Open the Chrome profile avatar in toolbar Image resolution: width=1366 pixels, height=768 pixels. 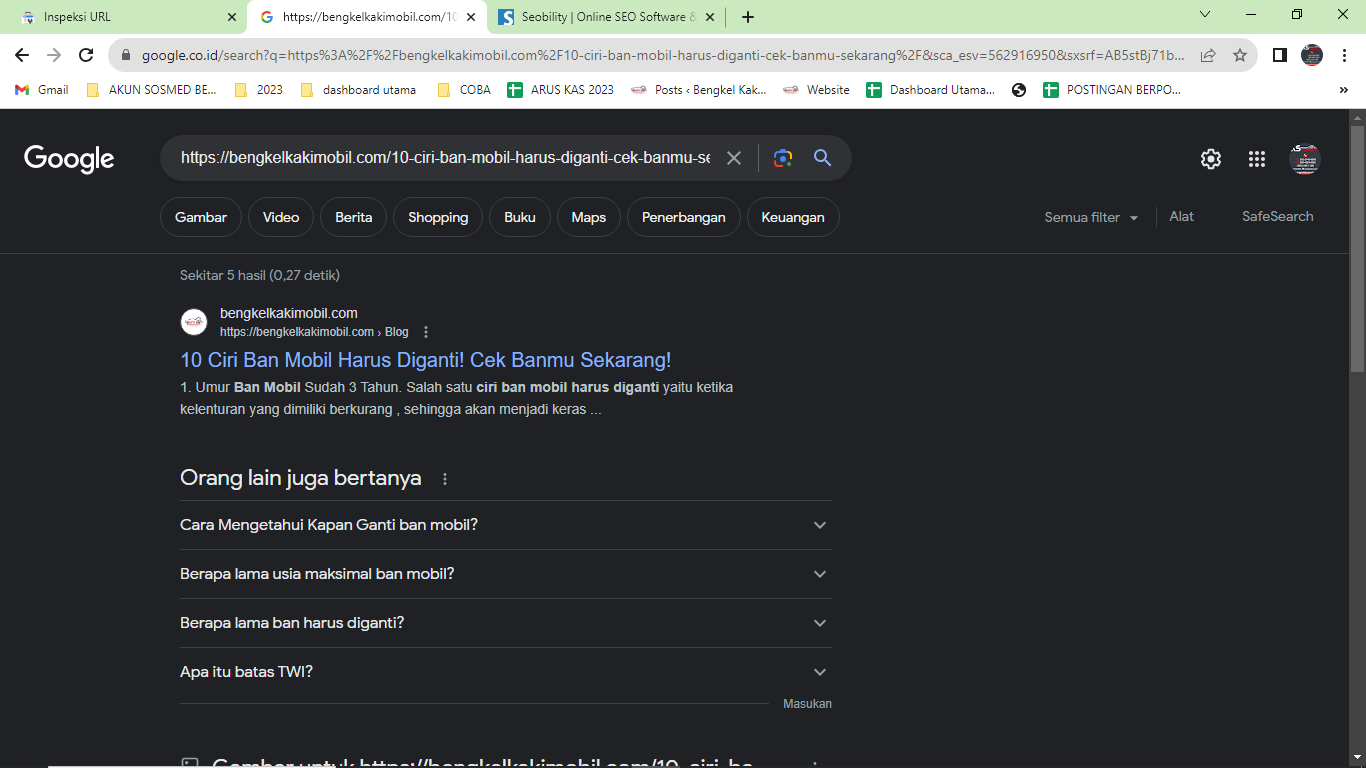(1312, 55)
